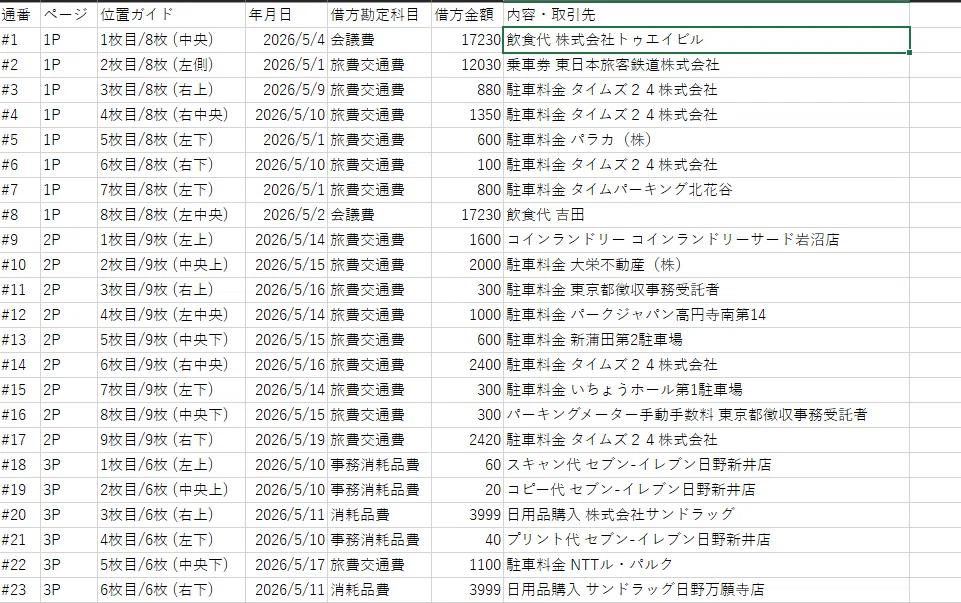Select date cell 2026/5/19
This screenshot has height=603, width=961.
(x=286, y=440)
